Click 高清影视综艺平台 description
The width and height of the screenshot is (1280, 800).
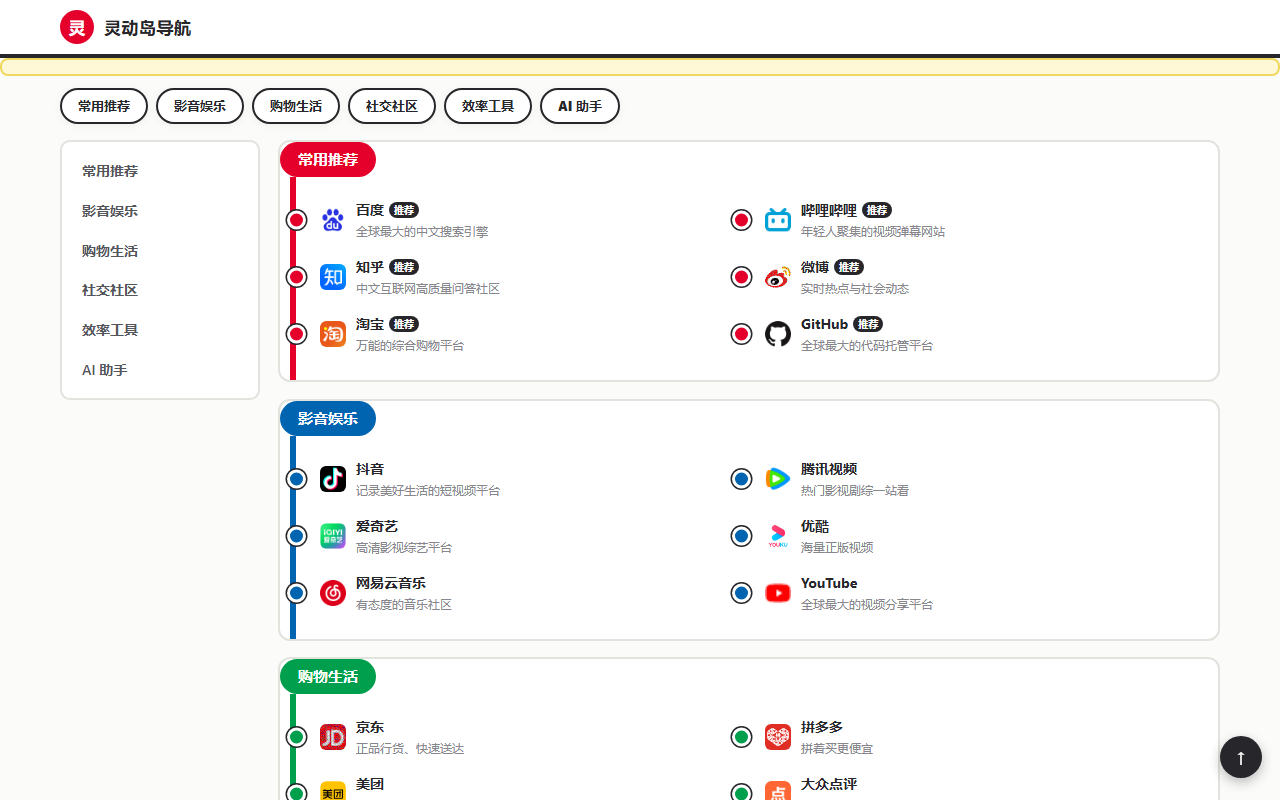(x=404, y=548)
